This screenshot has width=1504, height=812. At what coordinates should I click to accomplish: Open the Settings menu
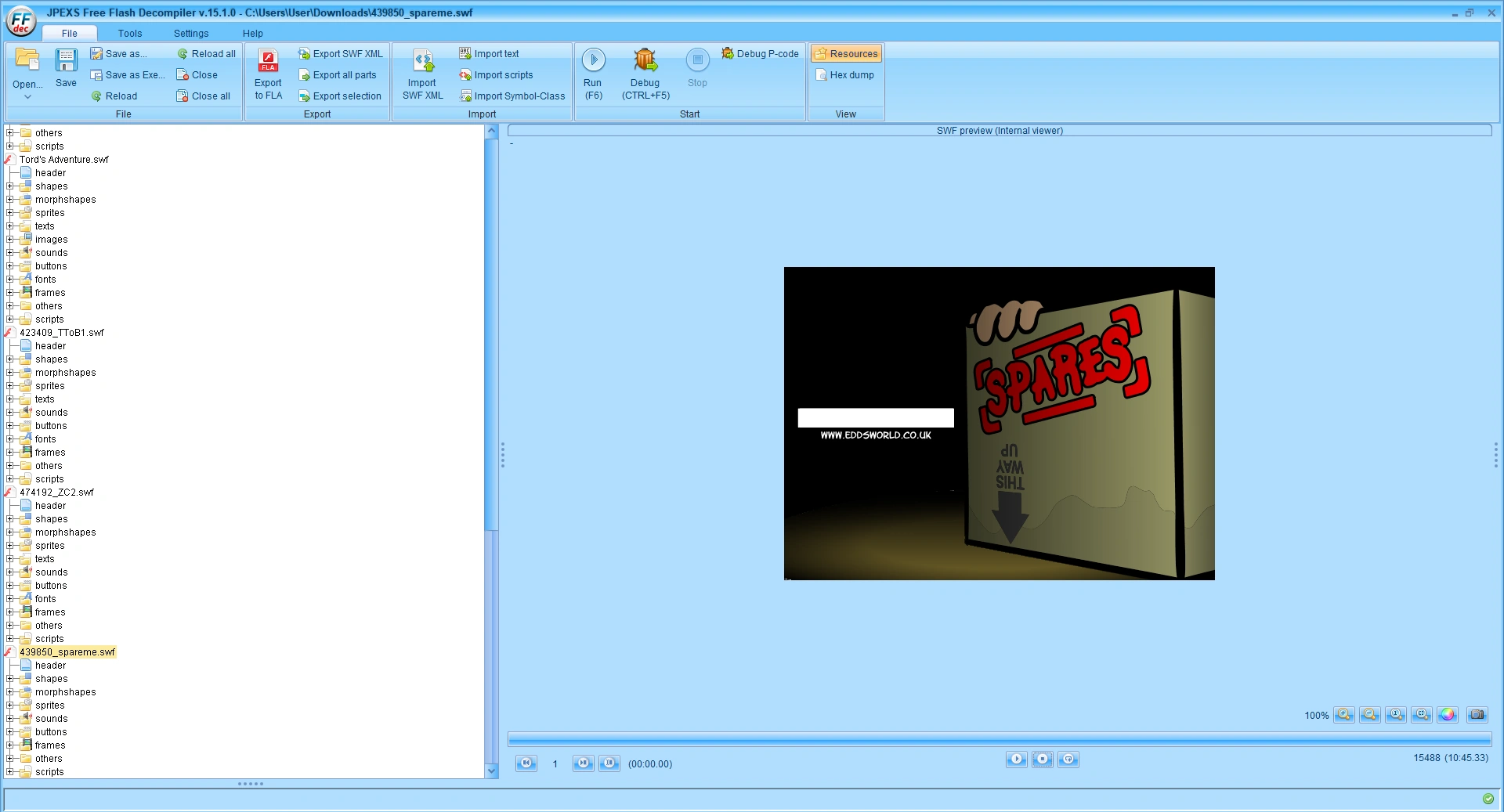[x=190, y=33]
